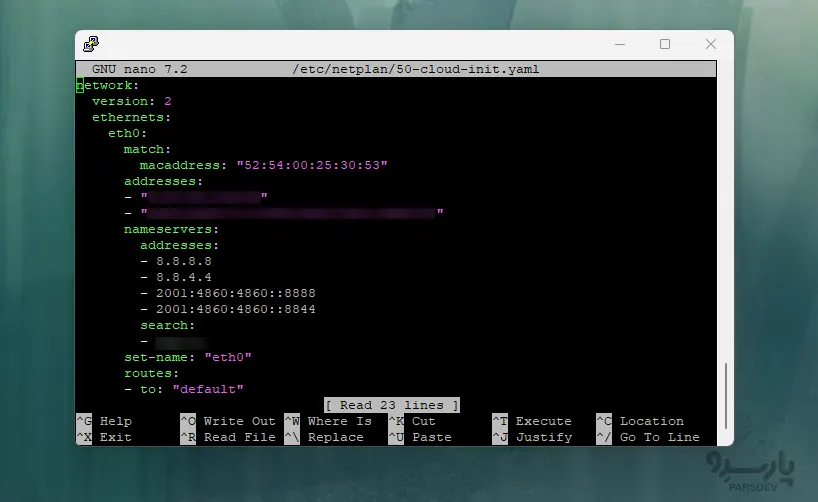
Task: Click the ^\ Replace shortcut
Action: (x=324, y=437)
